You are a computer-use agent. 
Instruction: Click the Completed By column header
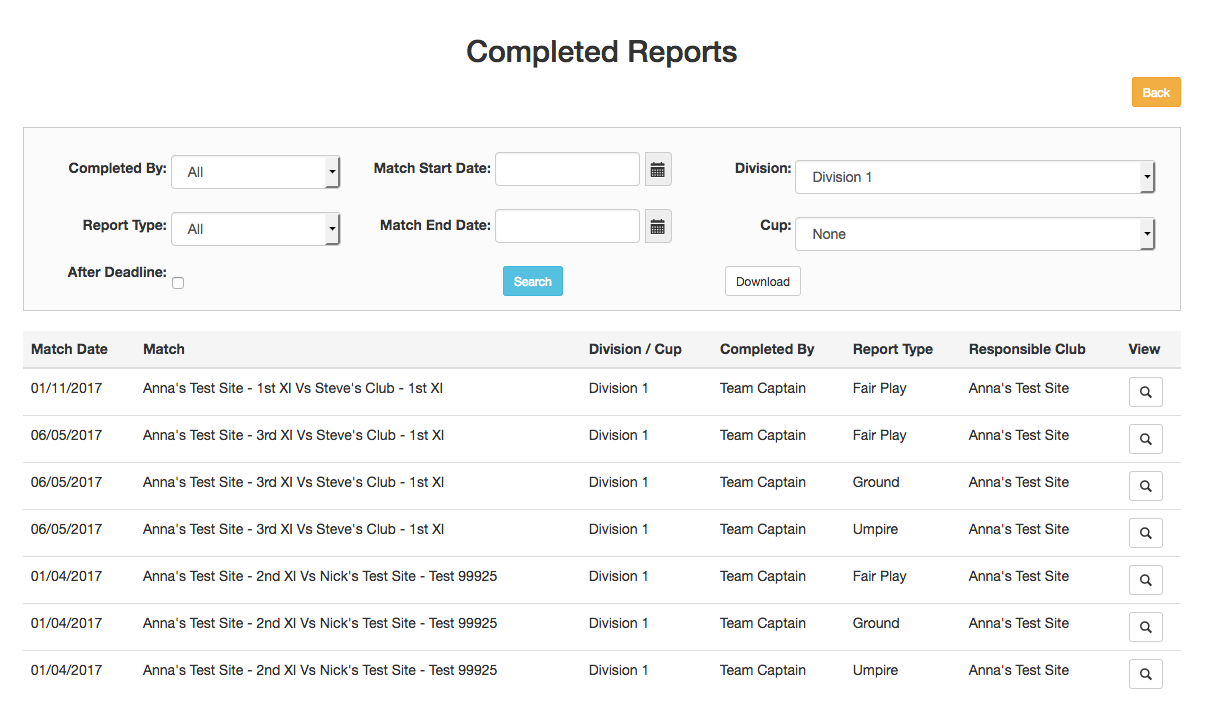pyautogui.click(x=767, y=349)
